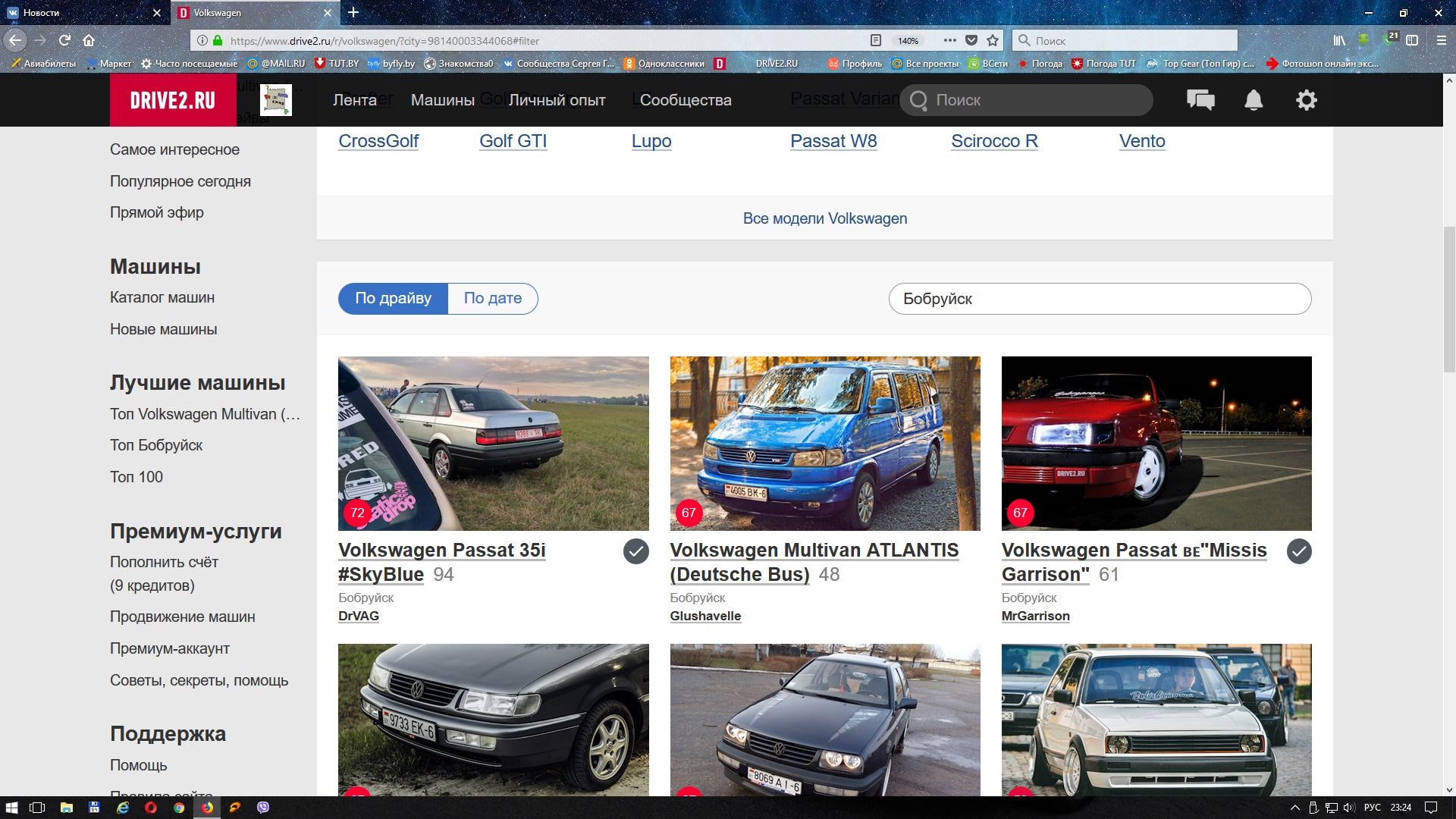Launch Opera from taskbar
The height and width of the screenshot is (819, 1456).
151,808
